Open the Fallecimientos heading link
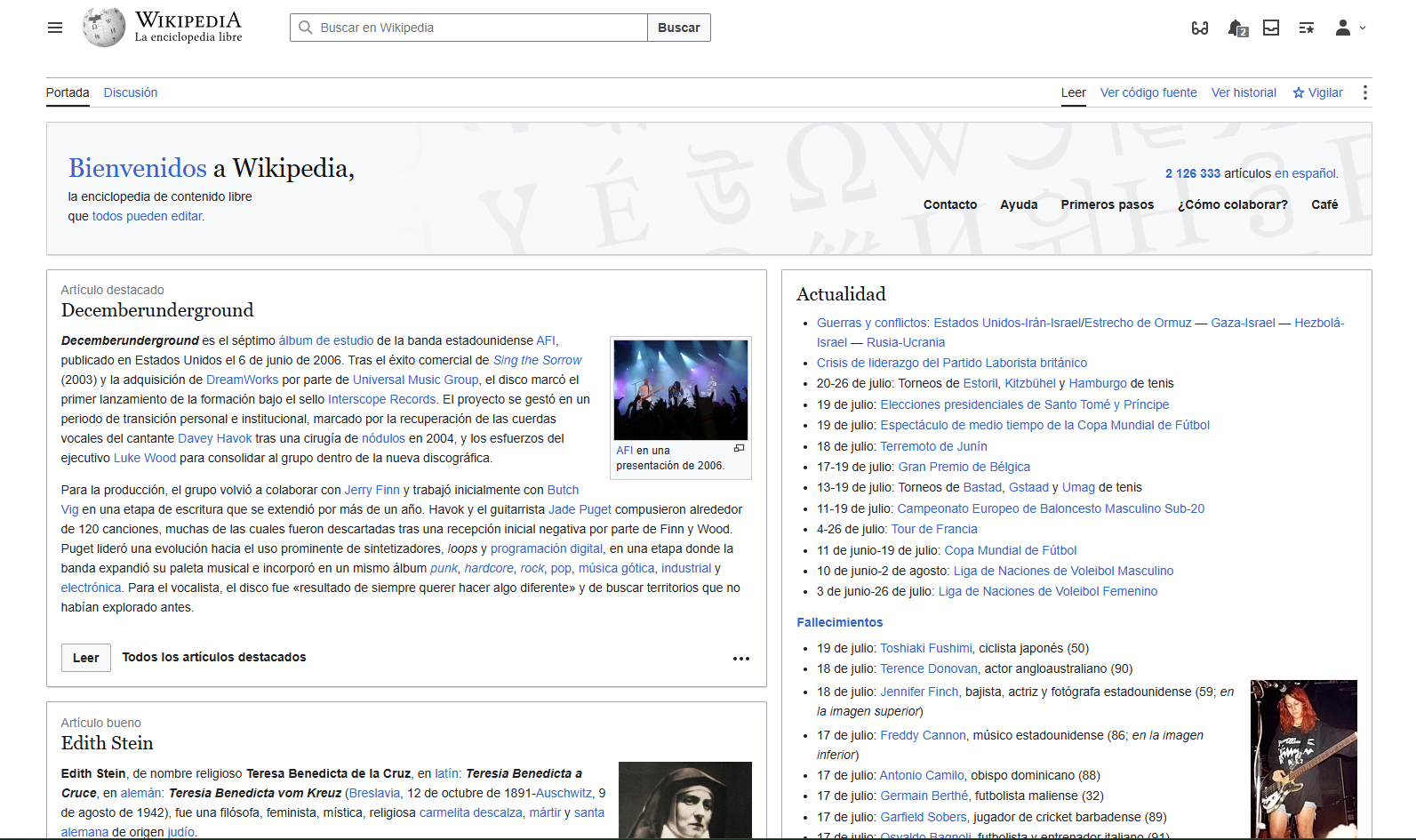 point(840,622)
